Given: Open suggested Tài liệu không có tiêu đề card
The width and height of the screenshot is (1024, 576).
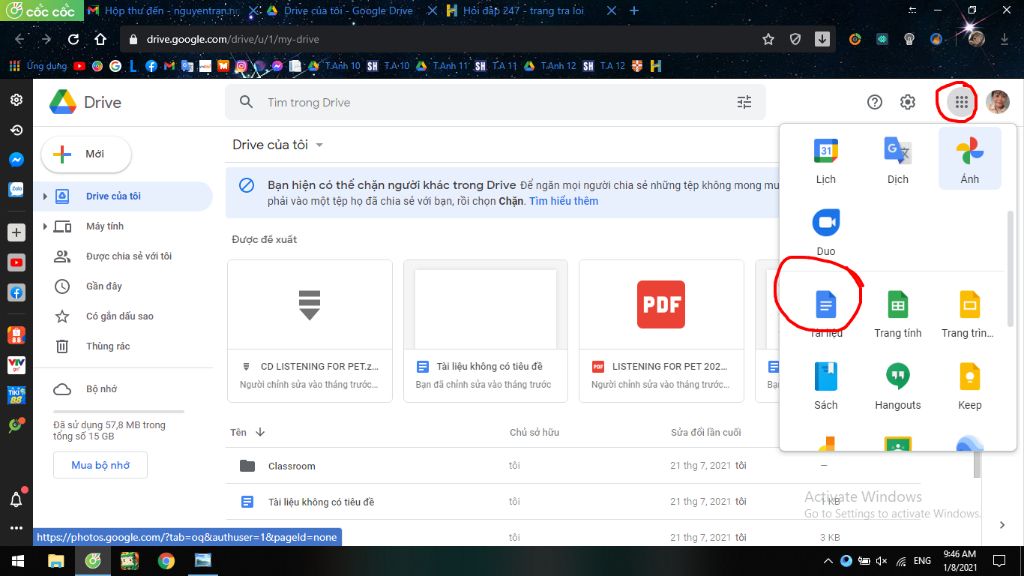Looking at the screenshot, I should click(485, 330).
